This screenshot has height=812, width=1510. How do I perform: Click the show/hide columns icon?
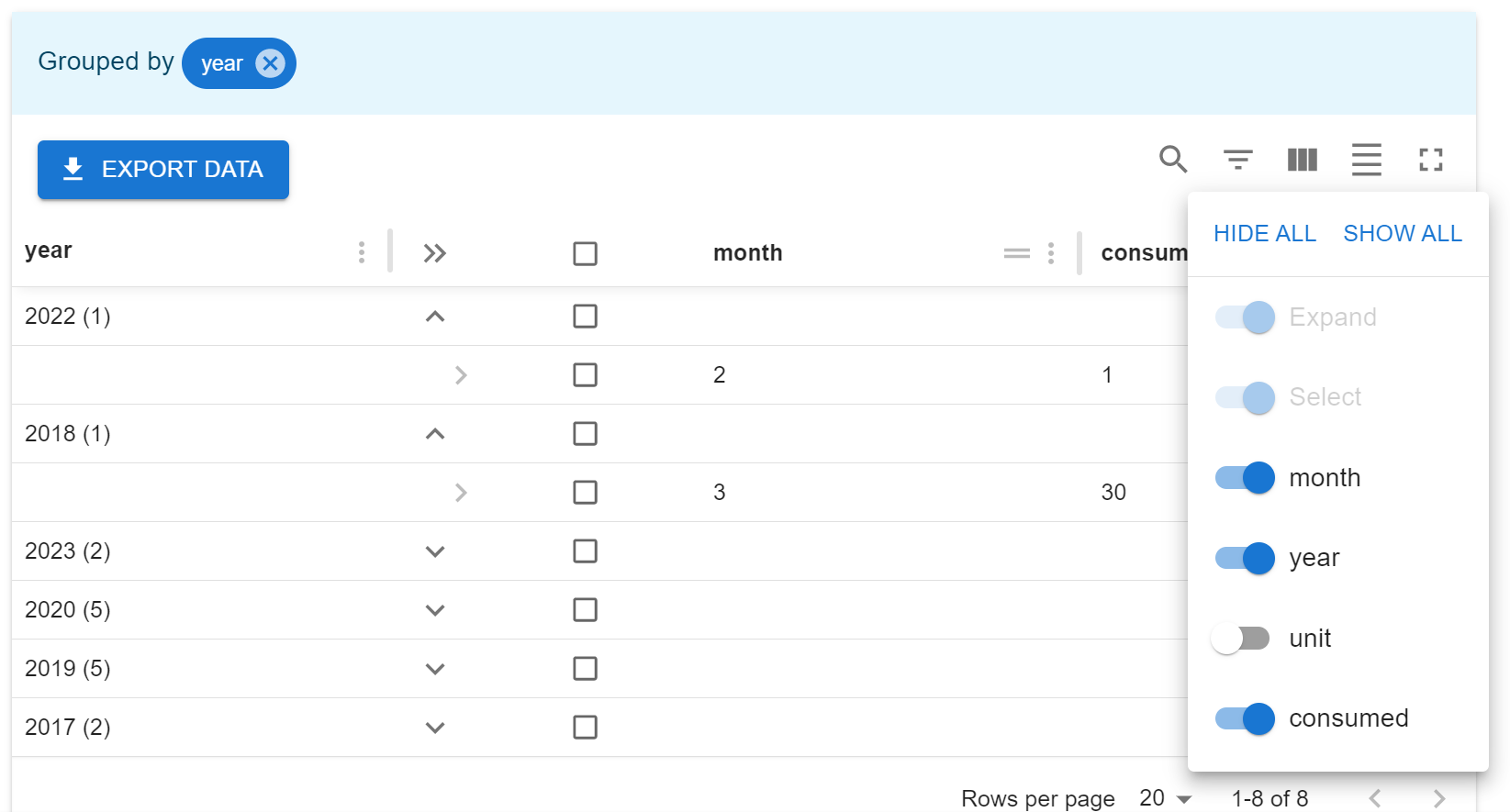point(1302,160)
